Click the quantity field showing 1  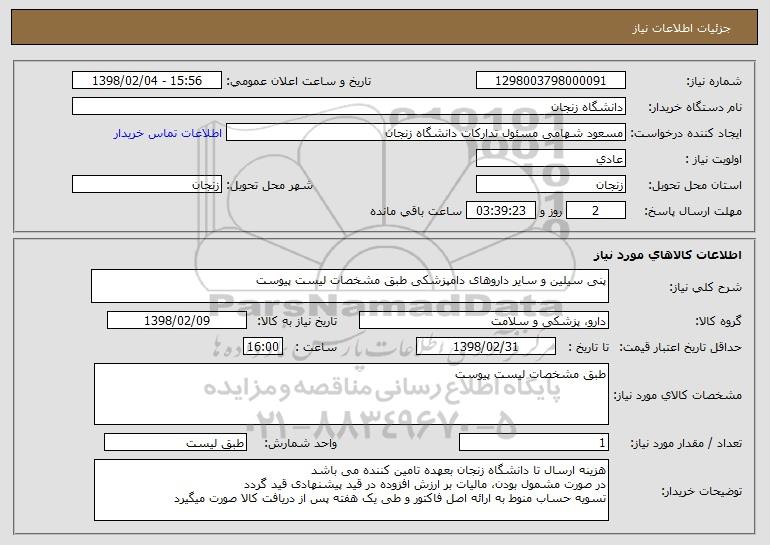[534, 443]
